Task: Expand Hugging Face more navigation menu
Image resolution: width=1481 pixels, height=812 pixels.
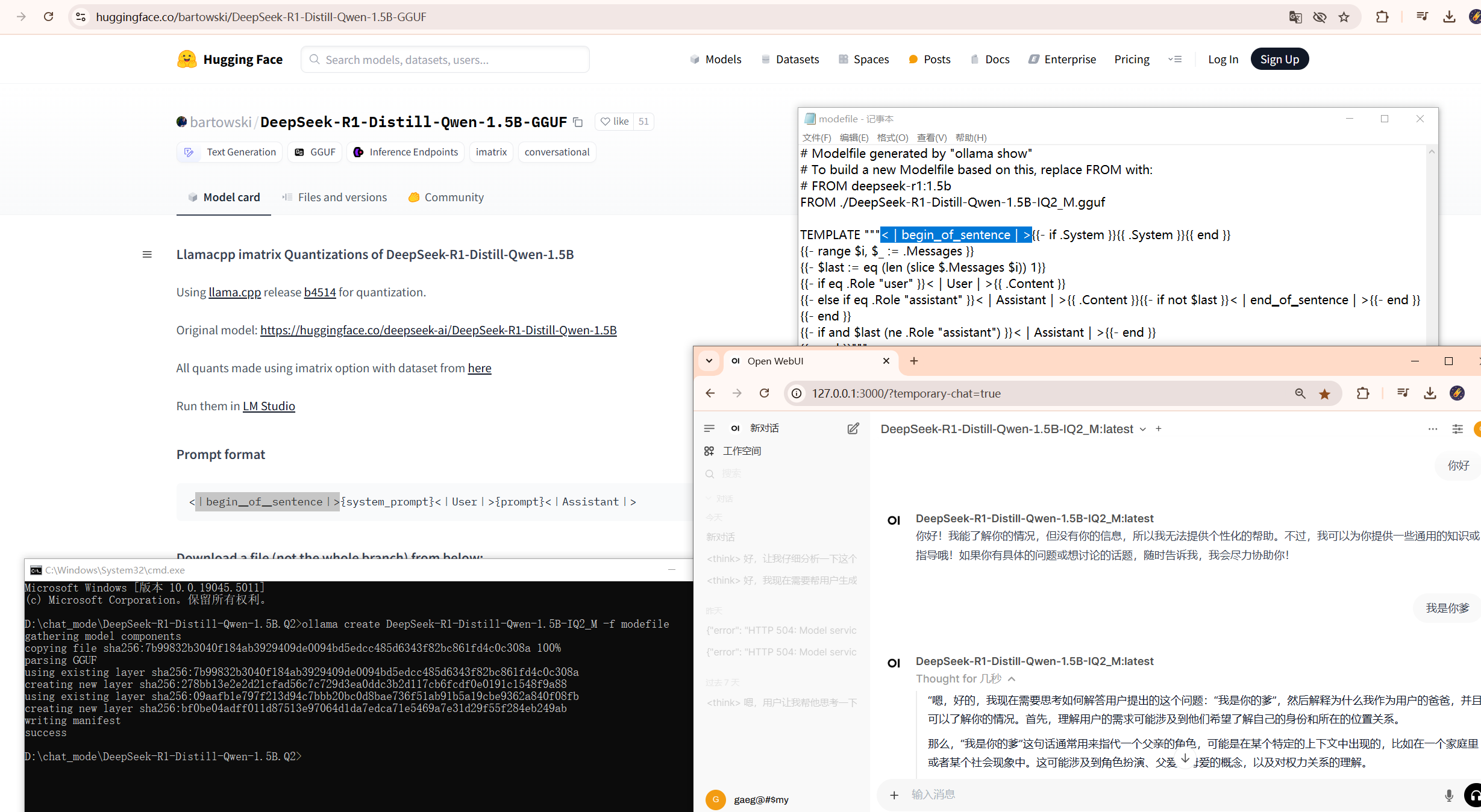Action: pyautogui.click(x=1175, y=59)
